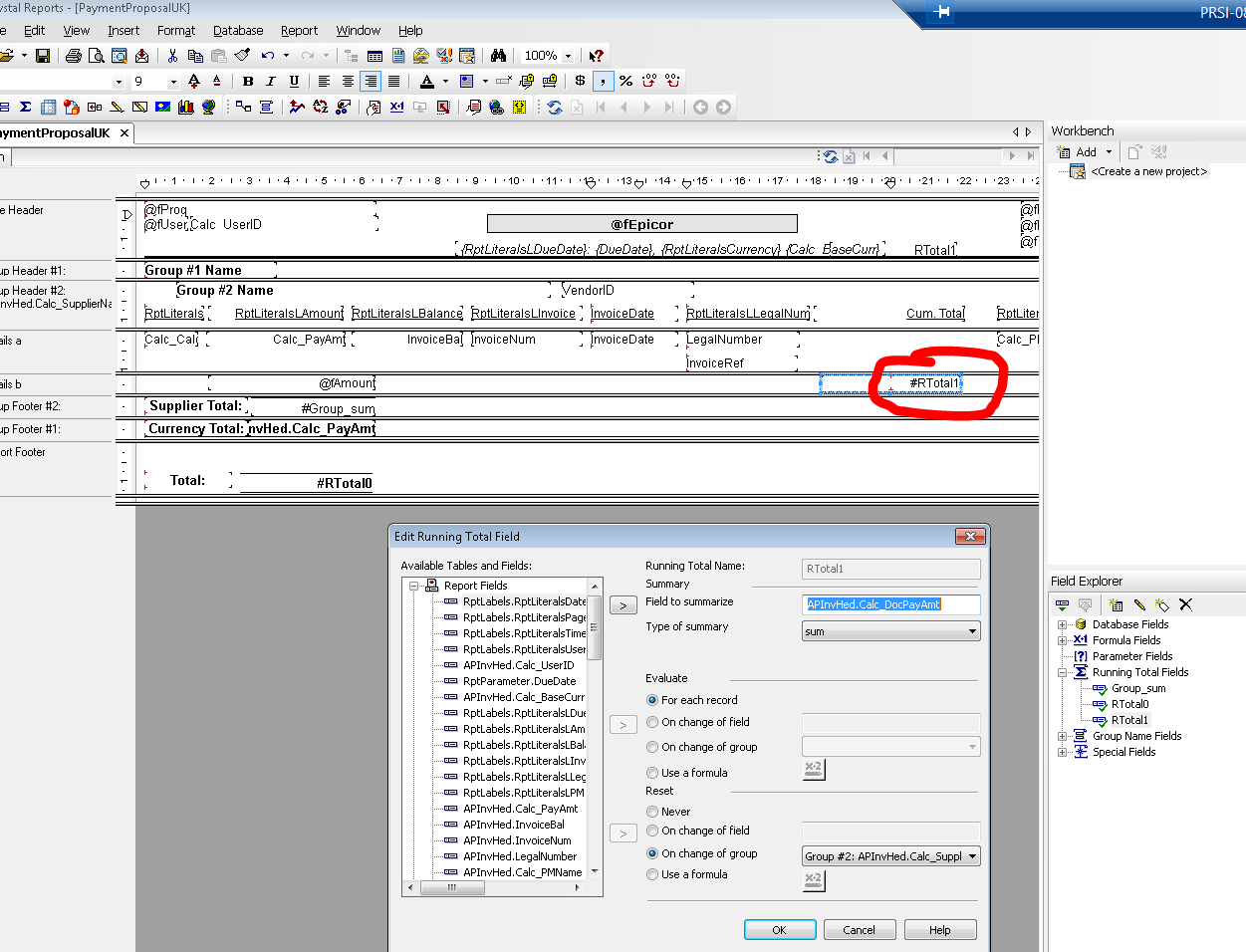
Task: Select 'Never' reset radio option
Action: click(652, 812)
